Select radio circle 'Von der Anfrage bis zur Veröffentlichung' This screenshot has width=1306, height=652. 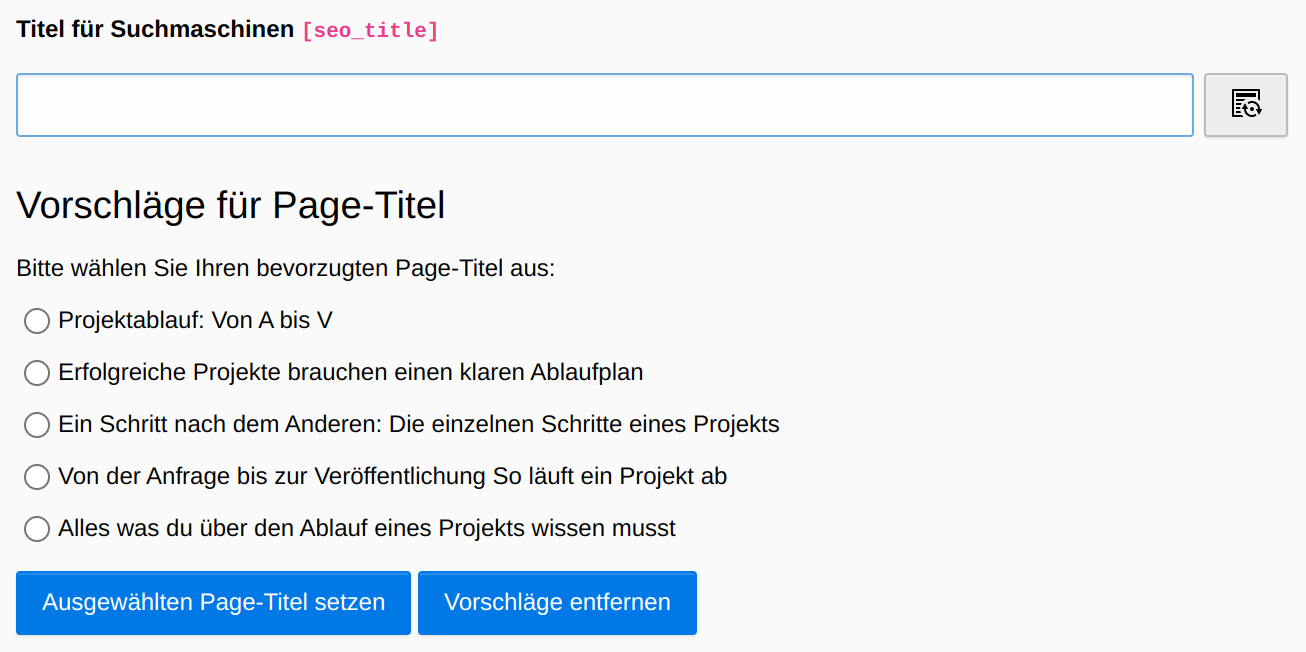(x=37, y=477)
